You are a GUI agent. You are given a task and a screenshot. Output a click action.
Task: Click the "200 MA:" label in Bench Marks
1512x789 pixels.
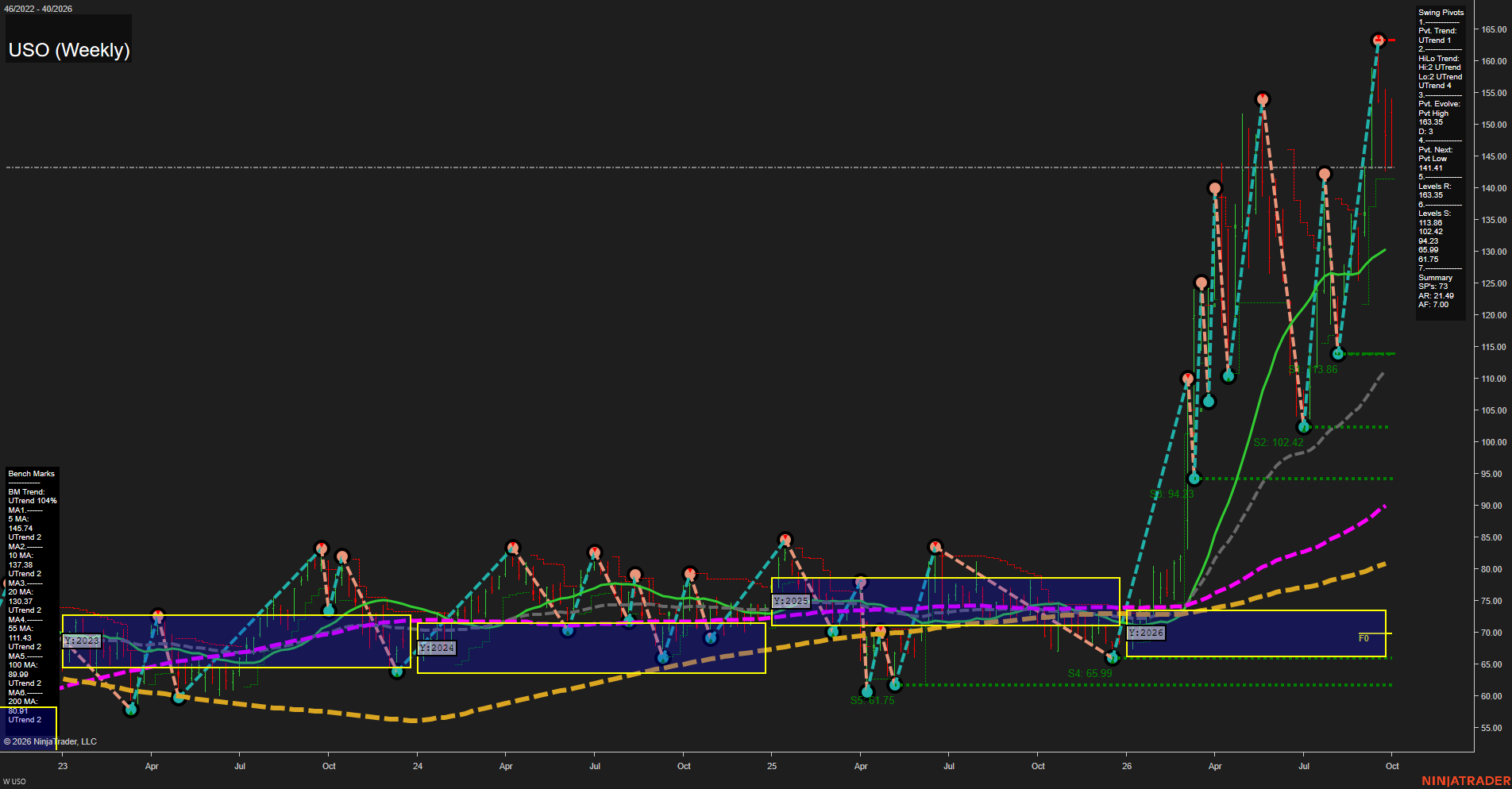pyautogui.click(x=23, y=702)
